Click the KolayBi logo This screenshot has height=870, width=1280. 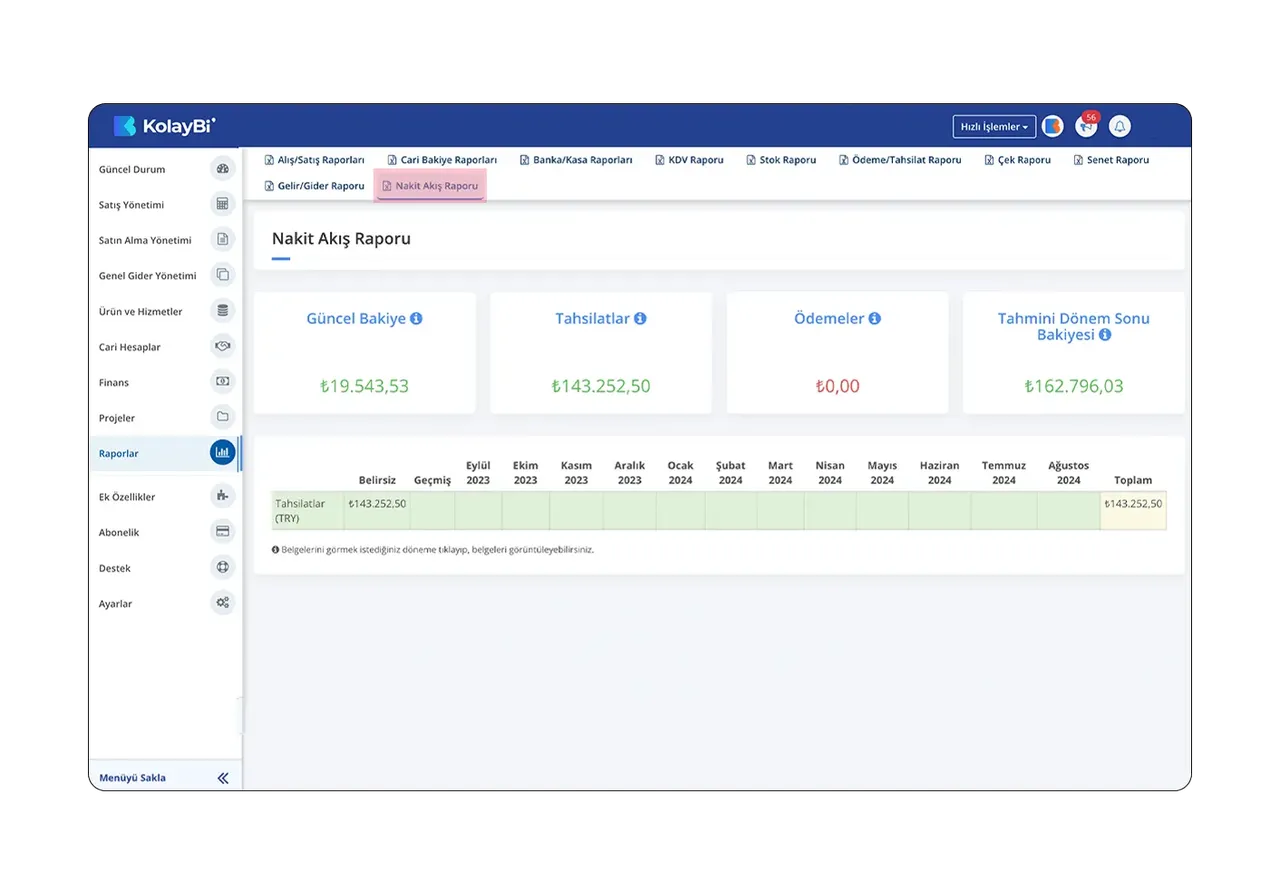(164, 126)
